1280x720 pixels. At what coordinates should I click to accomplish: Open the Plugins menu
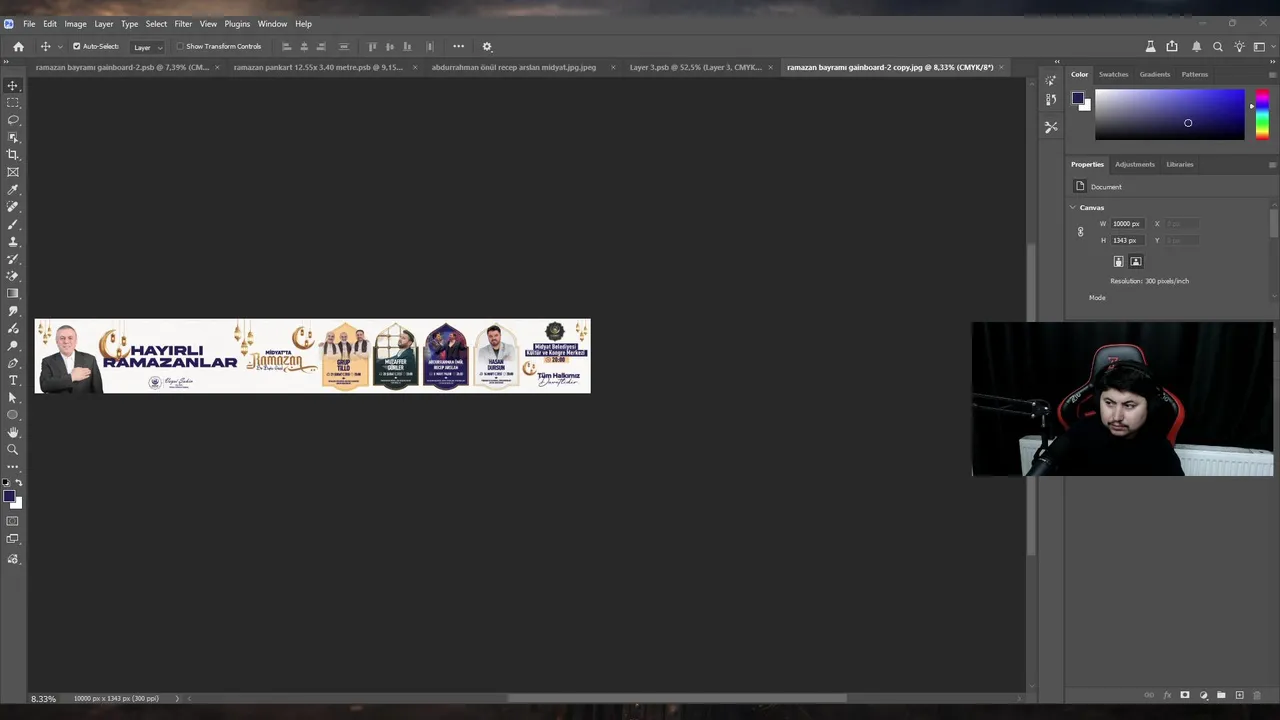point(237,23)
